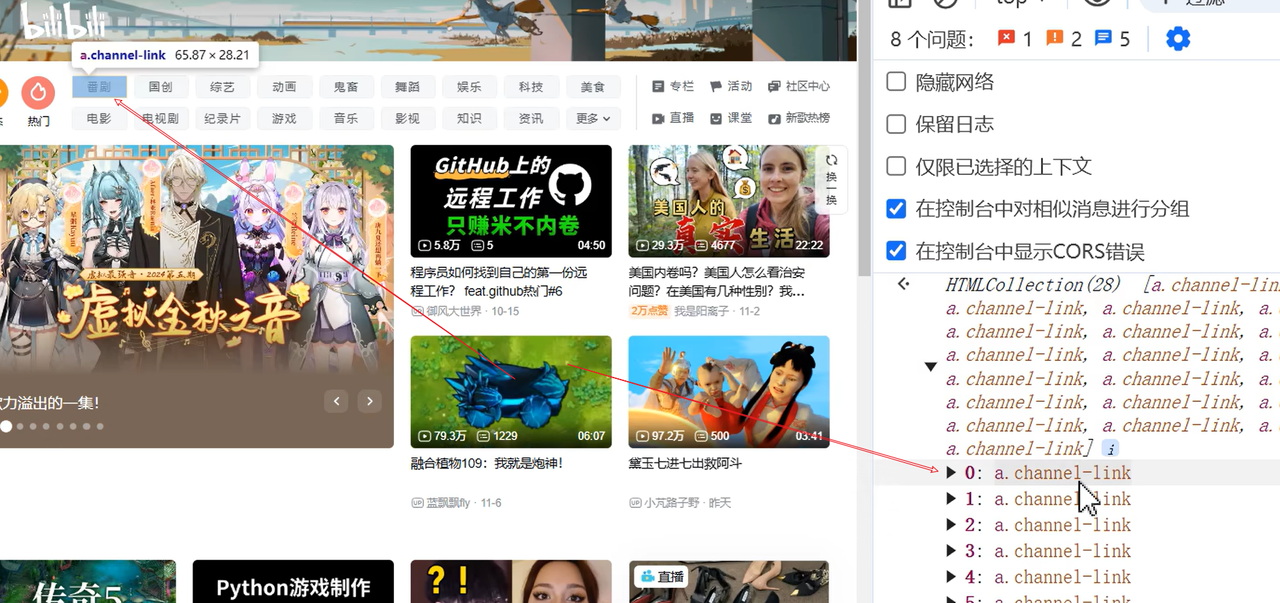
Task: Select the 鬼畜 category tab
Action: point(346,86)
